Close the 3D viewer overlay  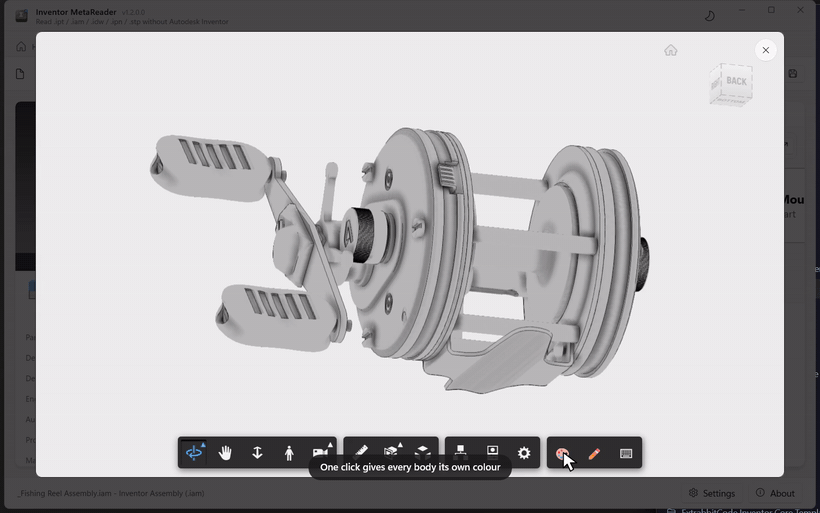tap(766, 50)
